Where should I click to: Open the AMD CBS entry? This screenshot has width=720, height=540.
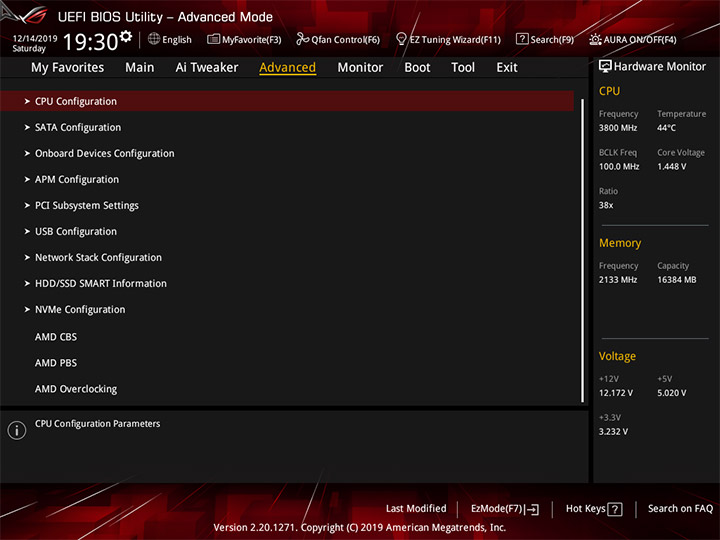56,337
